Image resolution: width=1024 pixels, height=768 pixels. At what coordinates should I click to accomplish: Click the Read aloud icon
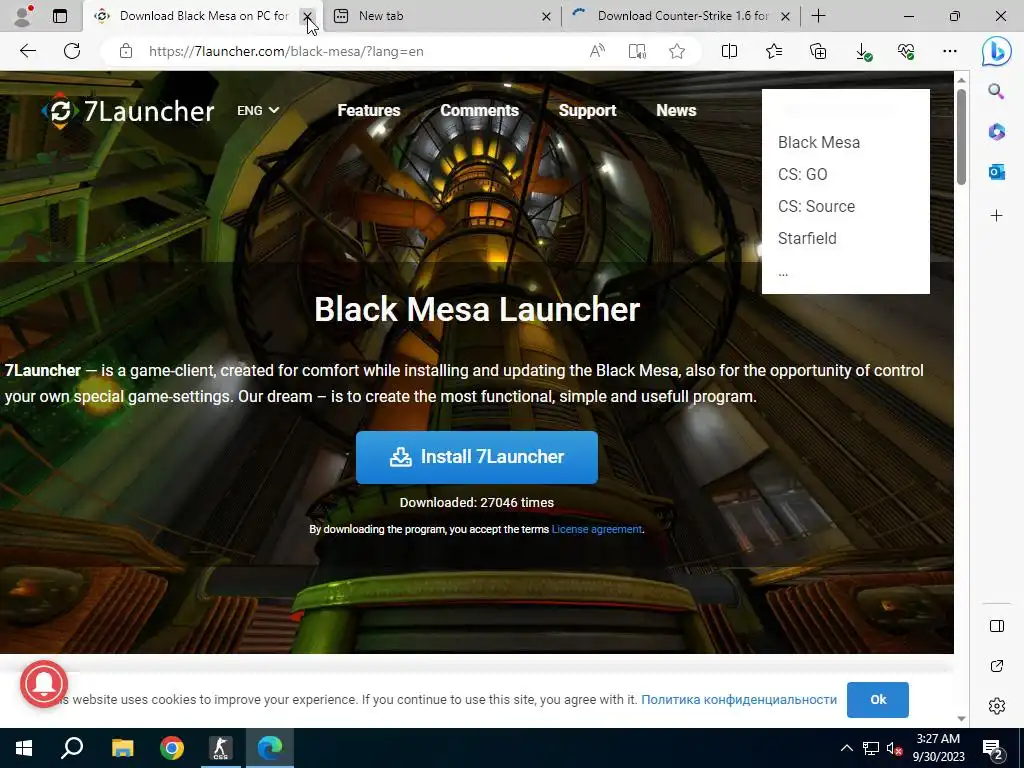(597, 51)
